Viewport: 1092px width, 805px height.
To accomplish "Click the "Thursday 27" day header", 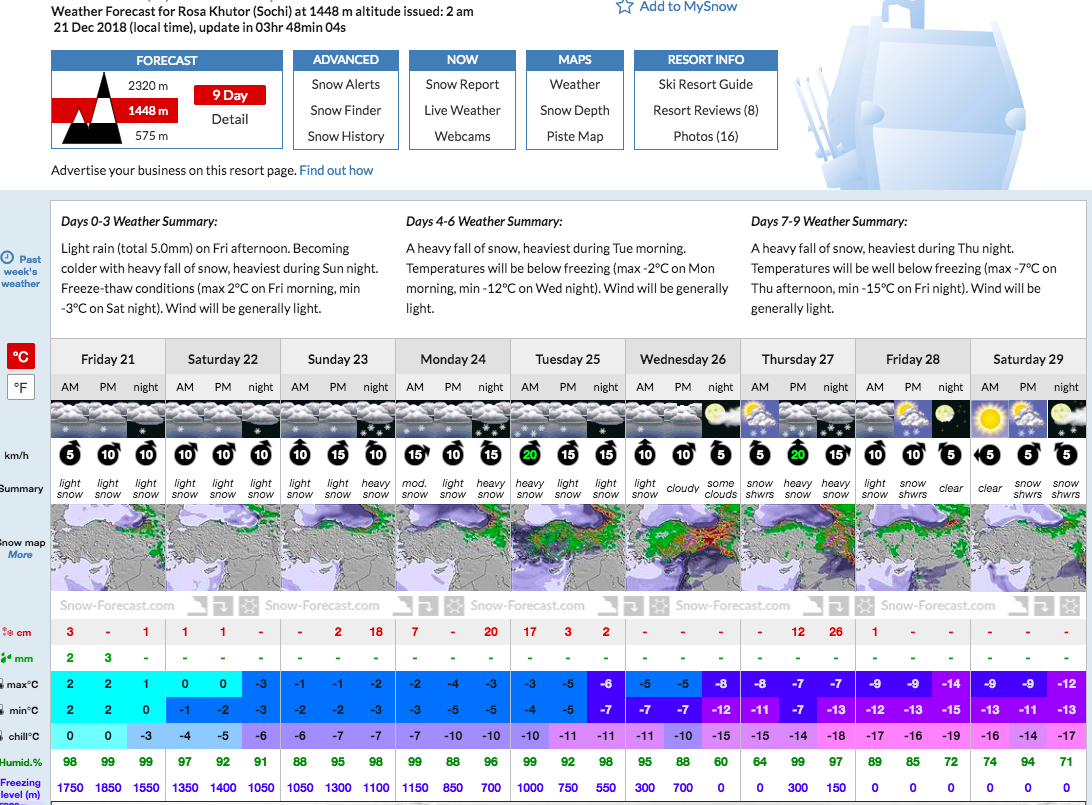I will click(x=797, y=359).
